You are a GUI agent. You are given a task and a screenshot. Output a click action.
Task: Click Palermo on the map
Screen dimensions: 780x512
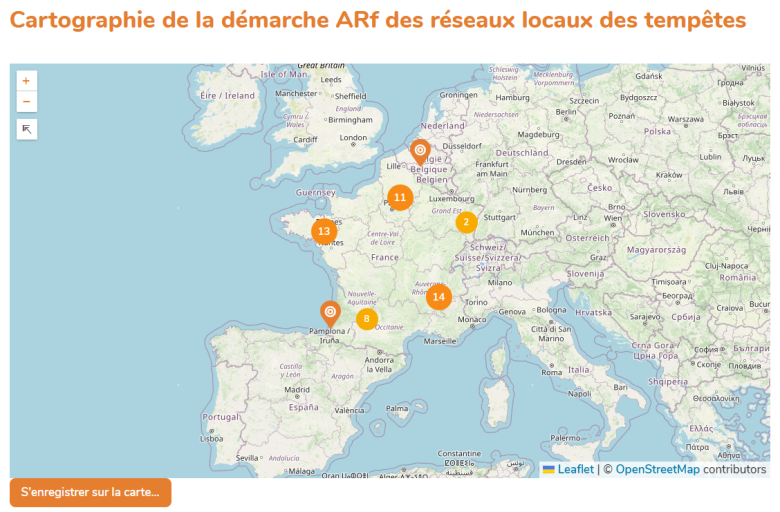coord(565,438)
